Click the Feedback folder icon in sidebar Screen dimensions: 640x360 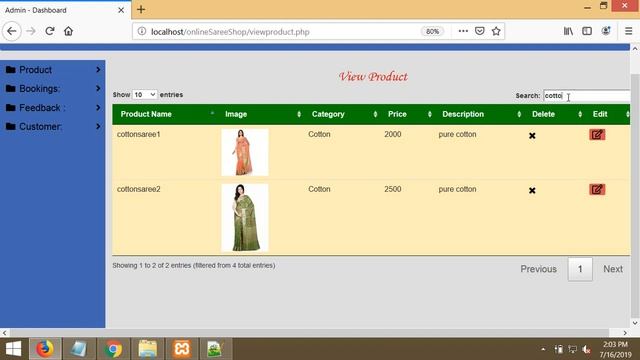pyautogui.click(x=11, y=108)
